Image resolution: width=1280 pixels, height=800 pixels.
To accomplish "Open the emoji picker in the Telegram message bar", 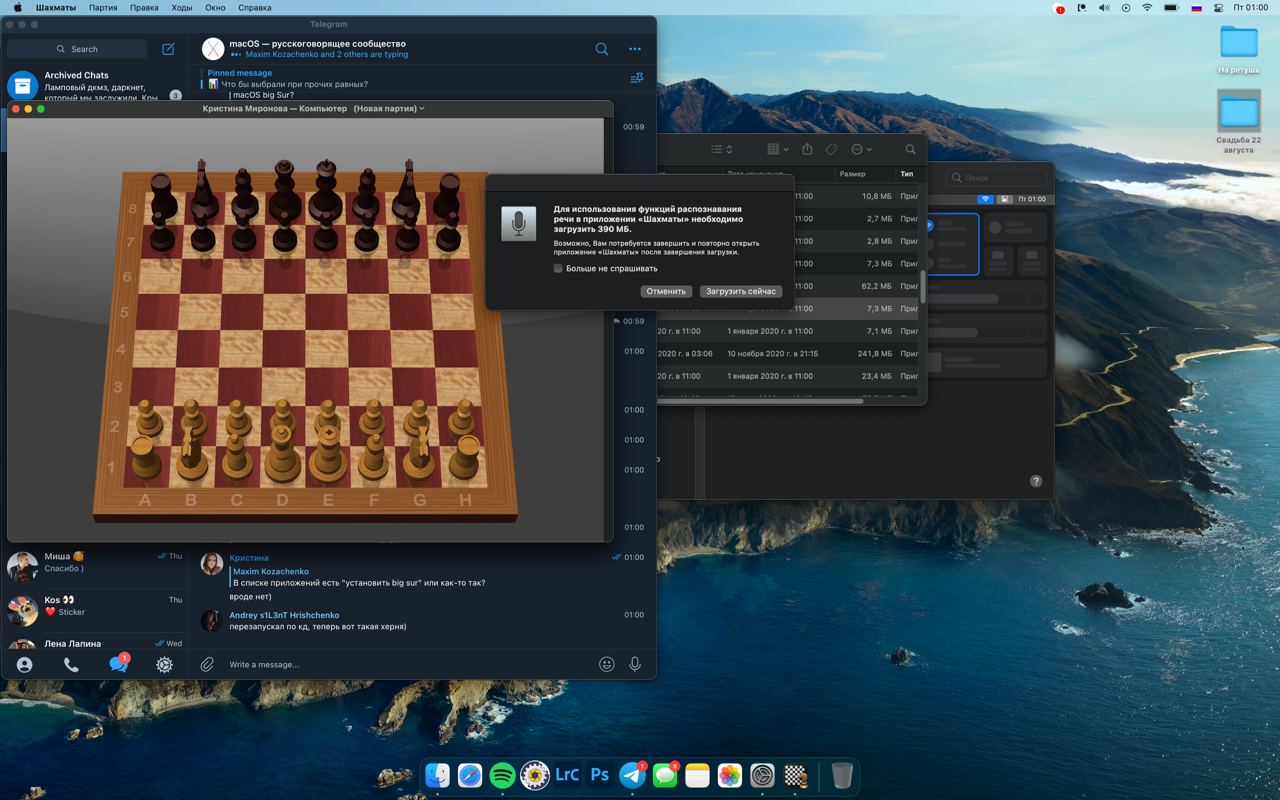I will pos(606,664).
